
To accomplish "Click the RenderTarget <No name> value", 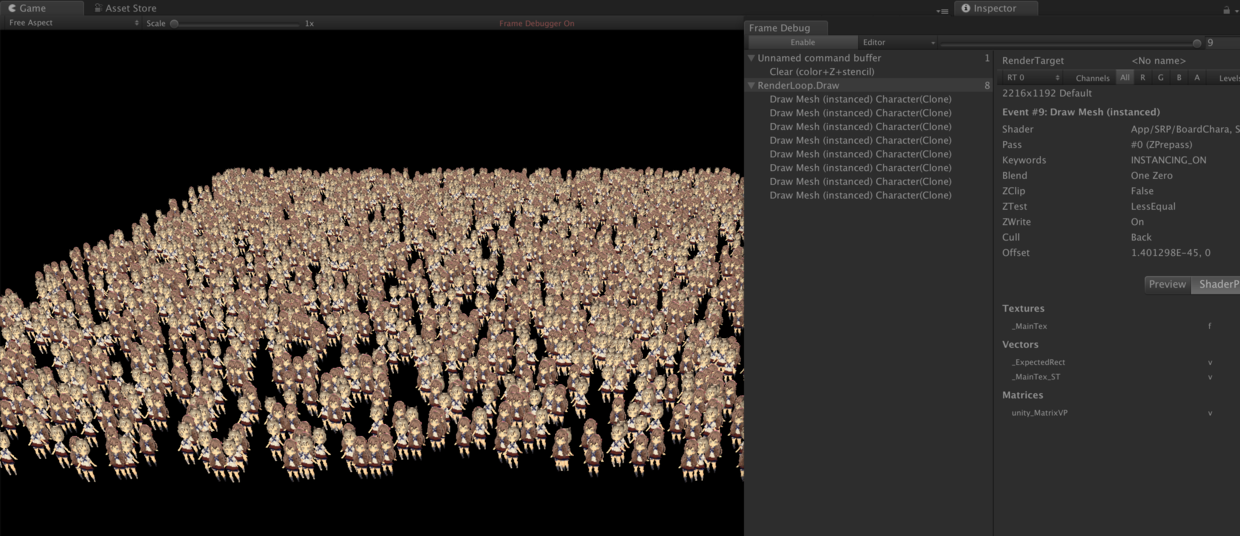I will pos(1159,61).
